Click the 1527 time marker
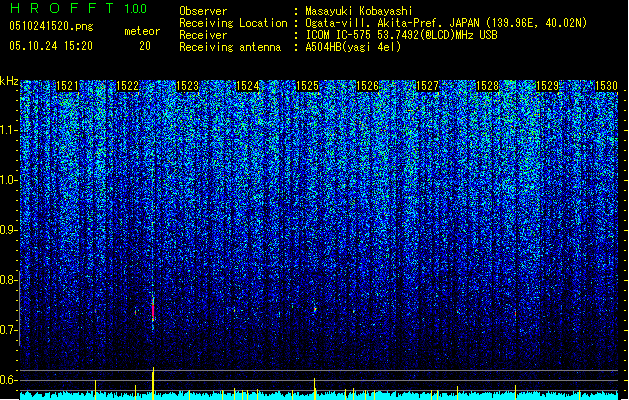 tap(428, 86)
